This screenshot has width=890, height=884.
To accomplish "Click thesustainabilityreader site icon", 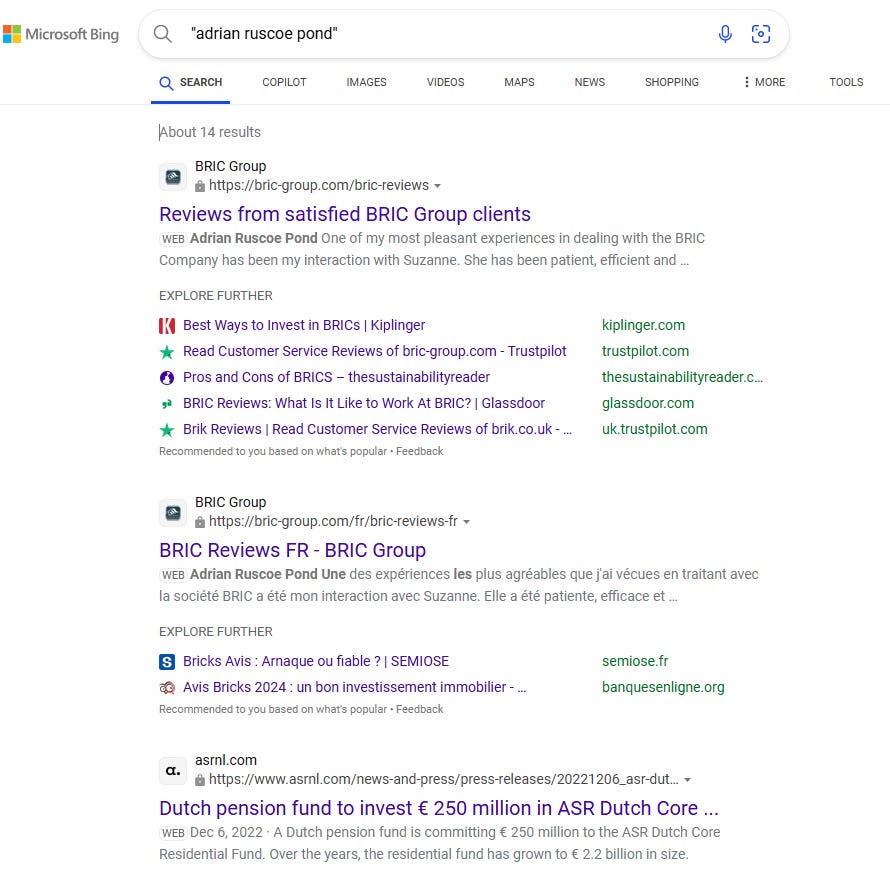I will point(167,378).
